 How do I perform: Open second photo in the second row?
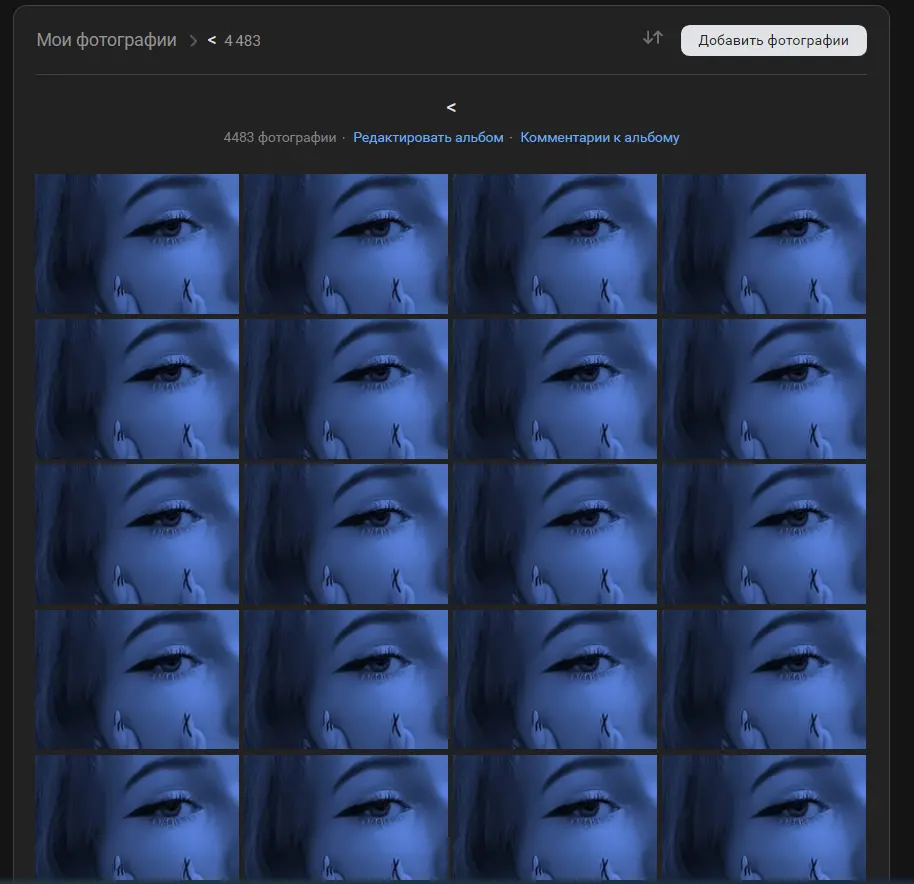coord(346,389)
